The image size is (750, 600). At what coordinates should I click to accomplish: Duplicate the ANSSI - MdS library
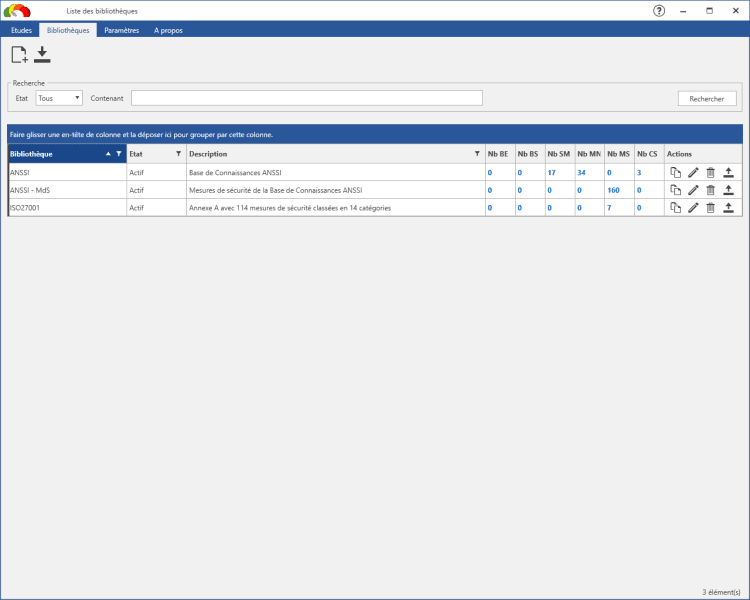[x=675, y=190]
